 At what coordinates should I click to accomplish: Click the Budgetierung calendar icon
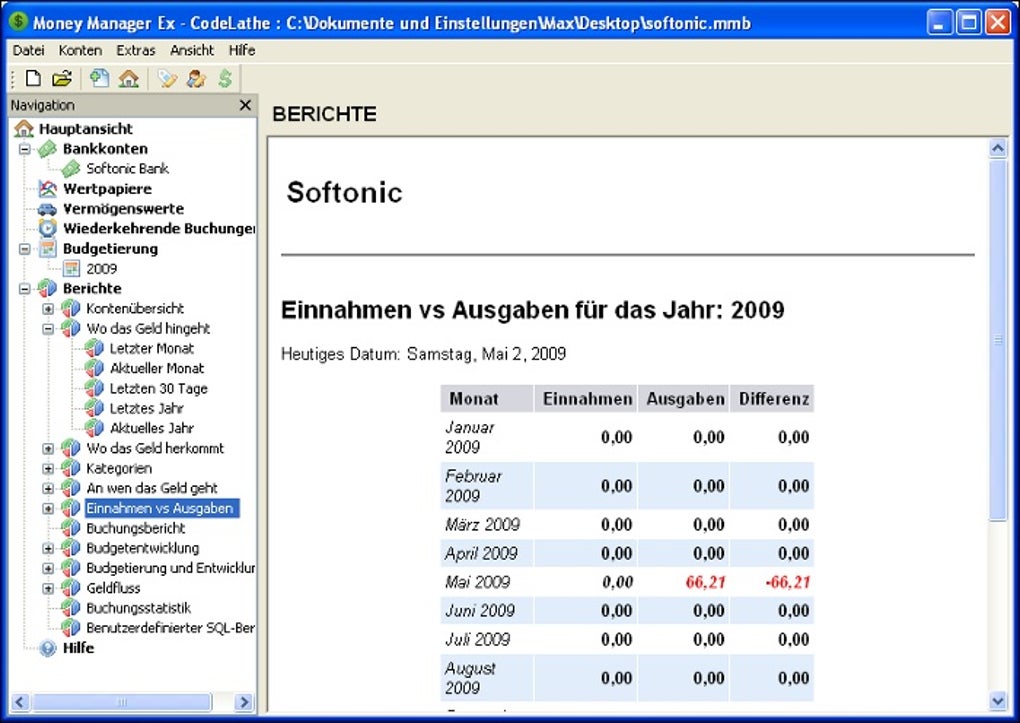(47, 249)
